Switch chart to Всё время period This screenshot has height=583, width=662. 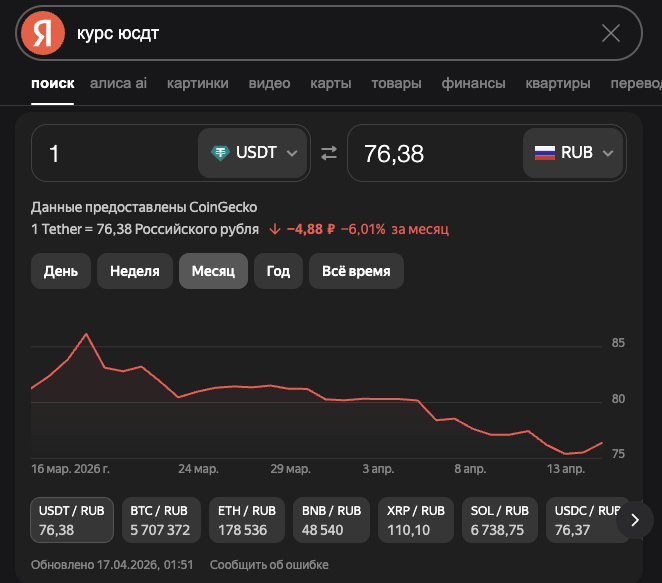[356, 271]
